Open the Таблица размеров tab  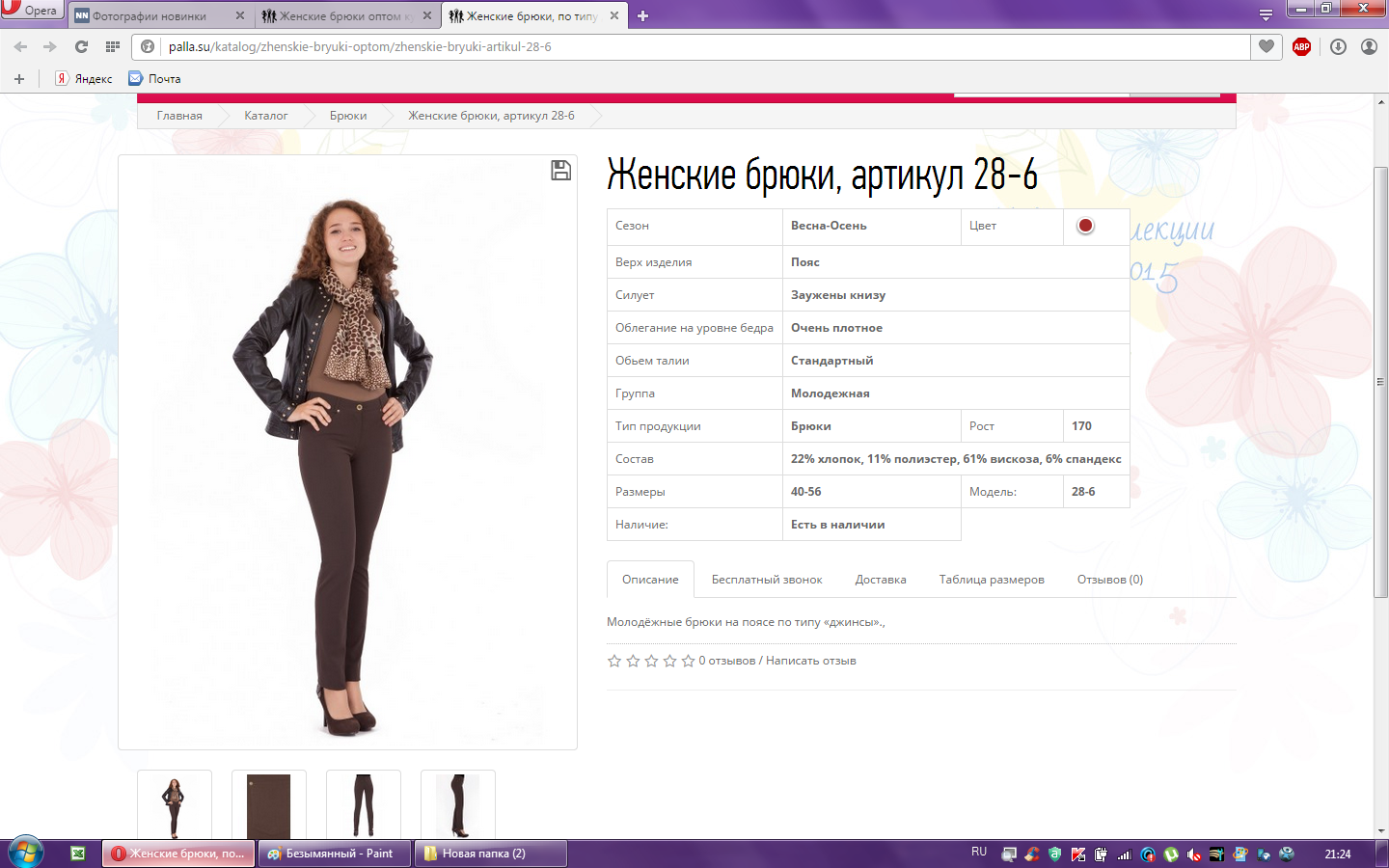coord(992,580)
